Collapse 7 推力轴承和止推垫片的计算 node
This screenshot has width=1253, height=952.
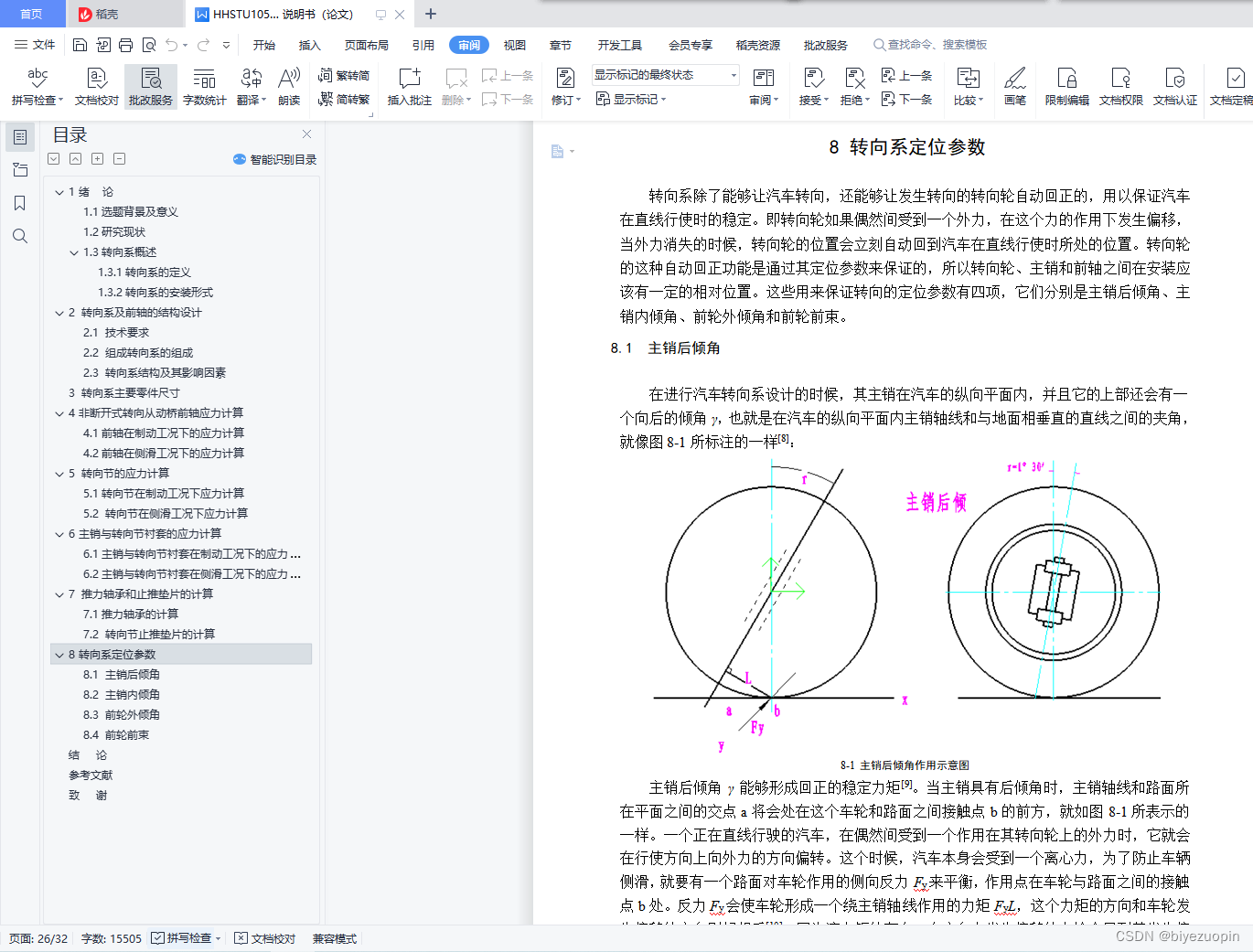click(59, 594)
